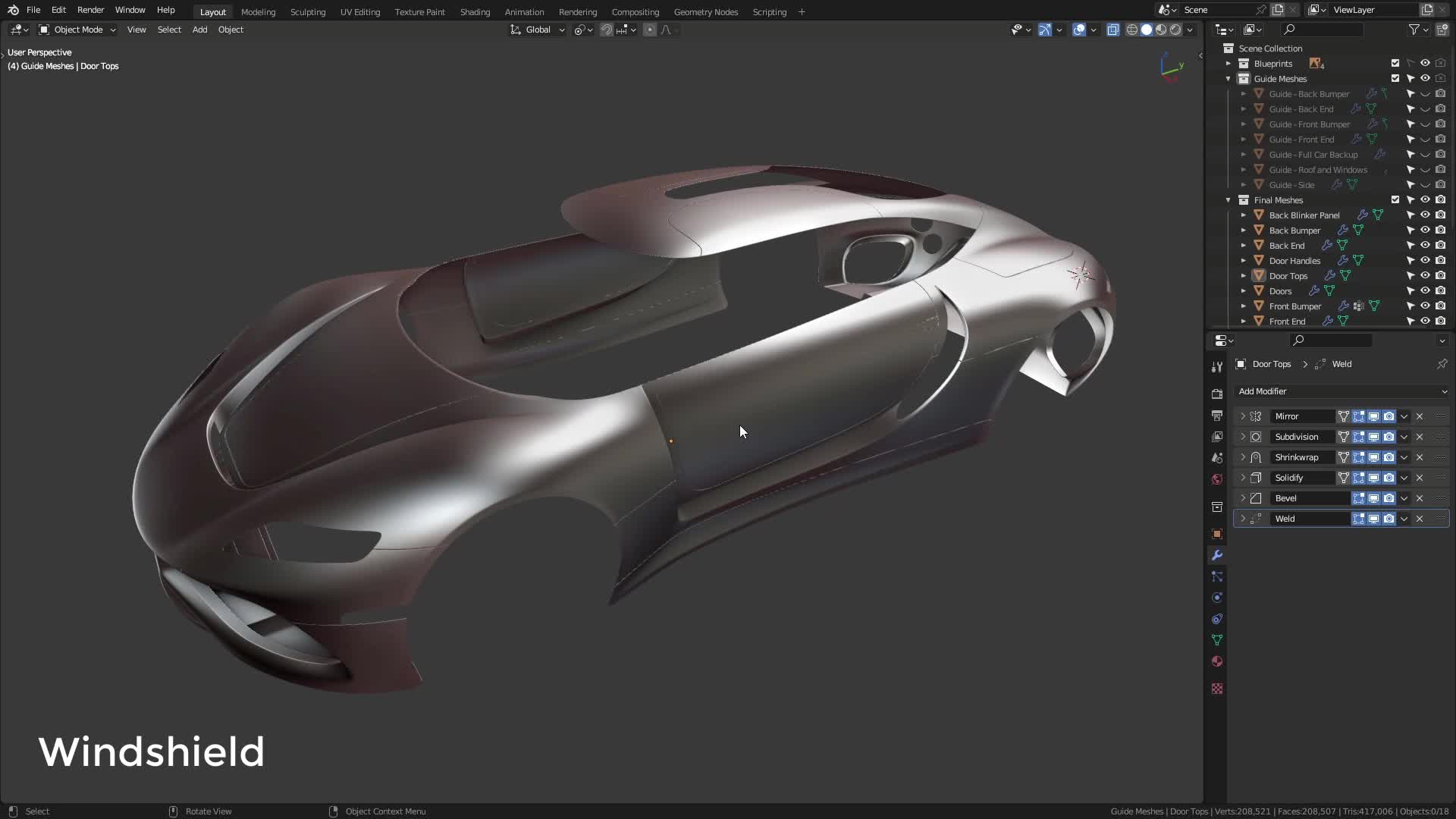Screen dimensions: 1456x819
Task: Toggle X-ray view in the viewport header
Action: tap(1112, 30)
